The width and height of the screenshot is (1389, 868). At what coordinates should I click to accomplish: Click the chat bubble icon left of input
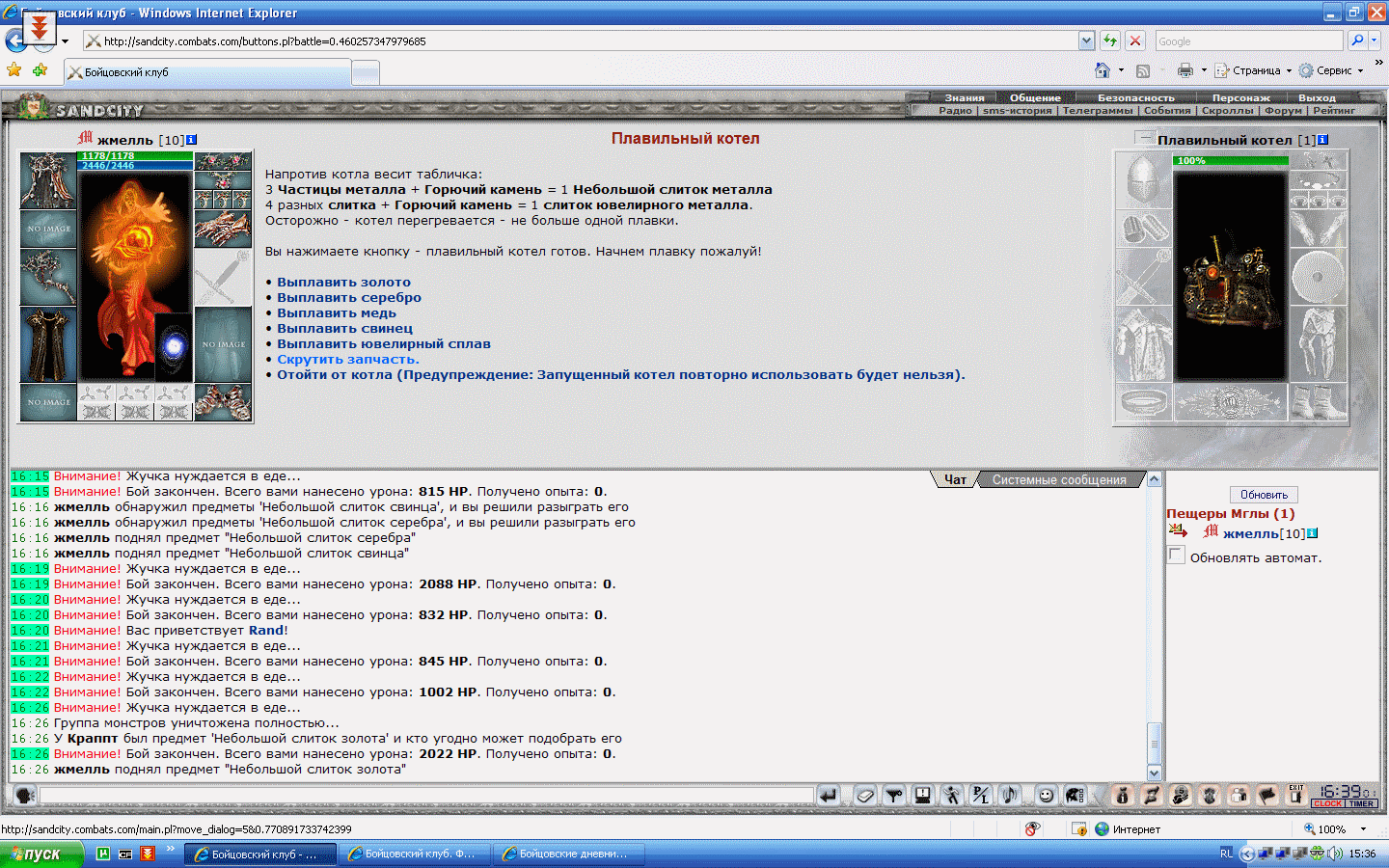25,796
